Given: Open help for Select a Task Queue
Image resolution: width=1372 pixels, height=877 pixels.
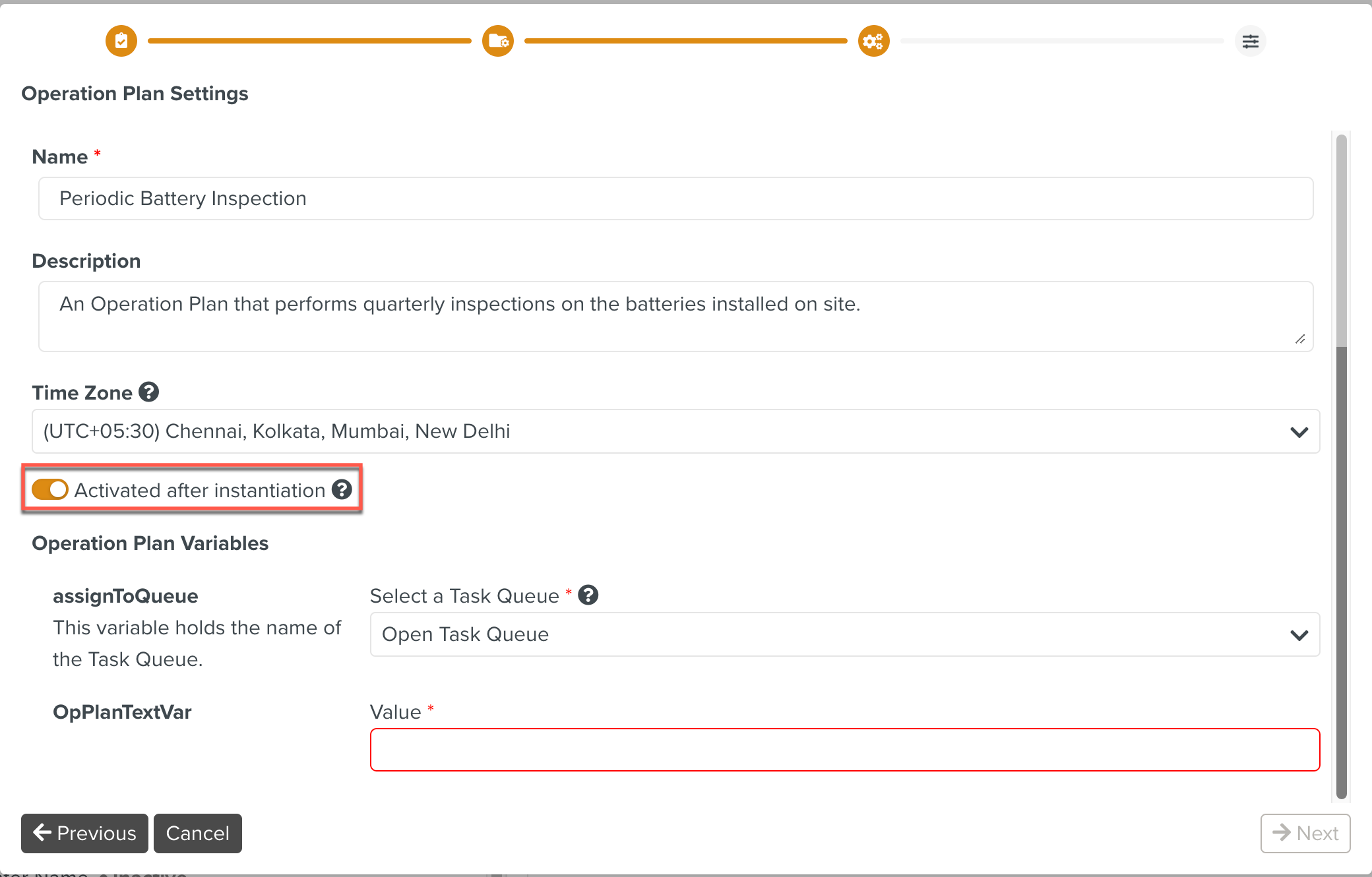Looking at the screenshot, I should [x=588, y=595].
